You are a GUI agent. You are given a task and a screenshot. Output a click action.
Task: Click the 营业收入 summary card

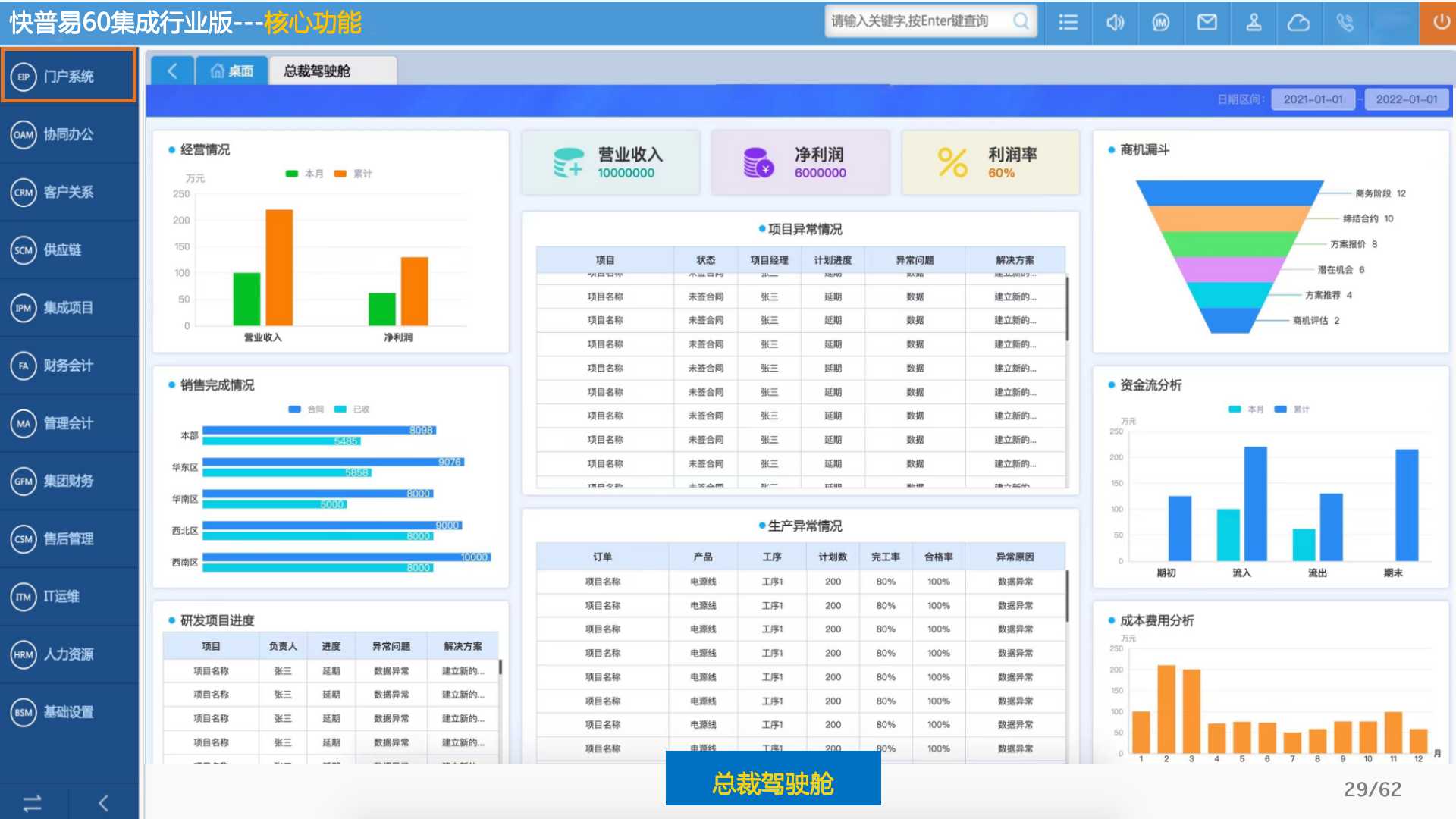(x=610, y=162)
